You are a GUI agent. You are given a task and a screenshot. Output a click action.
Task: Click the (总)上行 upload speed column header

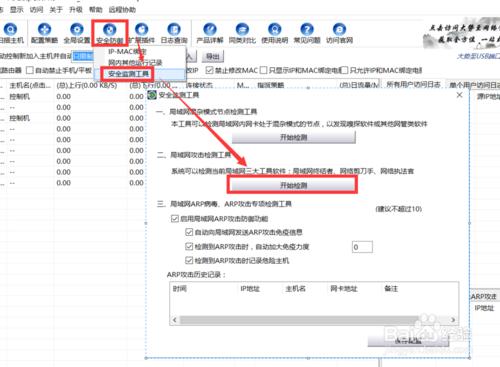point(87,86)
